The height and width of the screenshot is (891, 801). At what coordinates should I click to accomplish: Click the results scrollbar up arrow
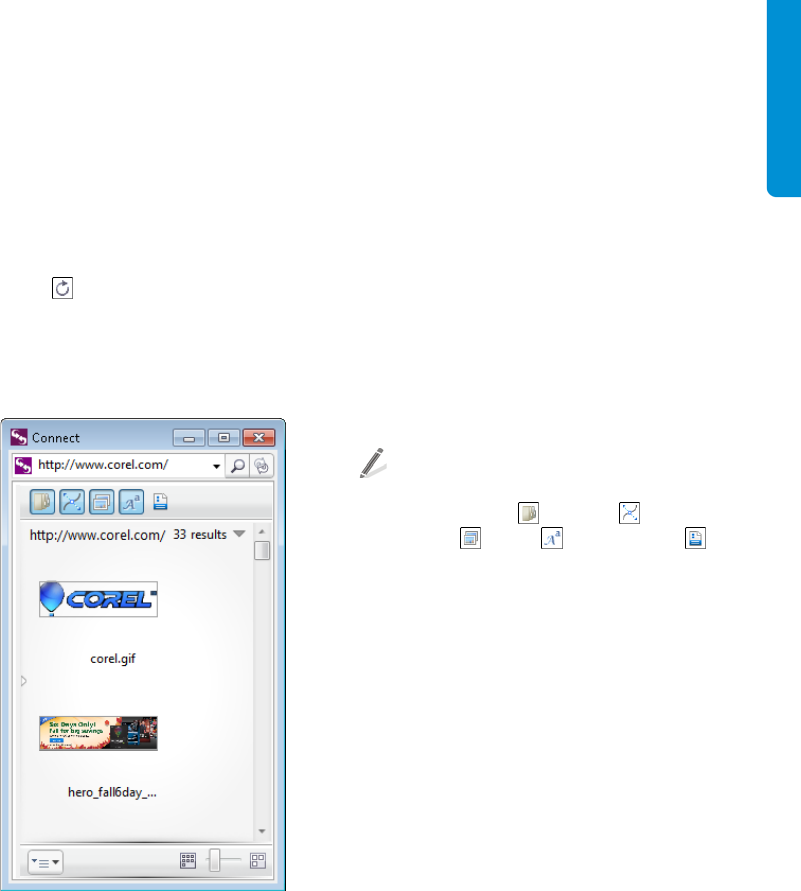262,532
